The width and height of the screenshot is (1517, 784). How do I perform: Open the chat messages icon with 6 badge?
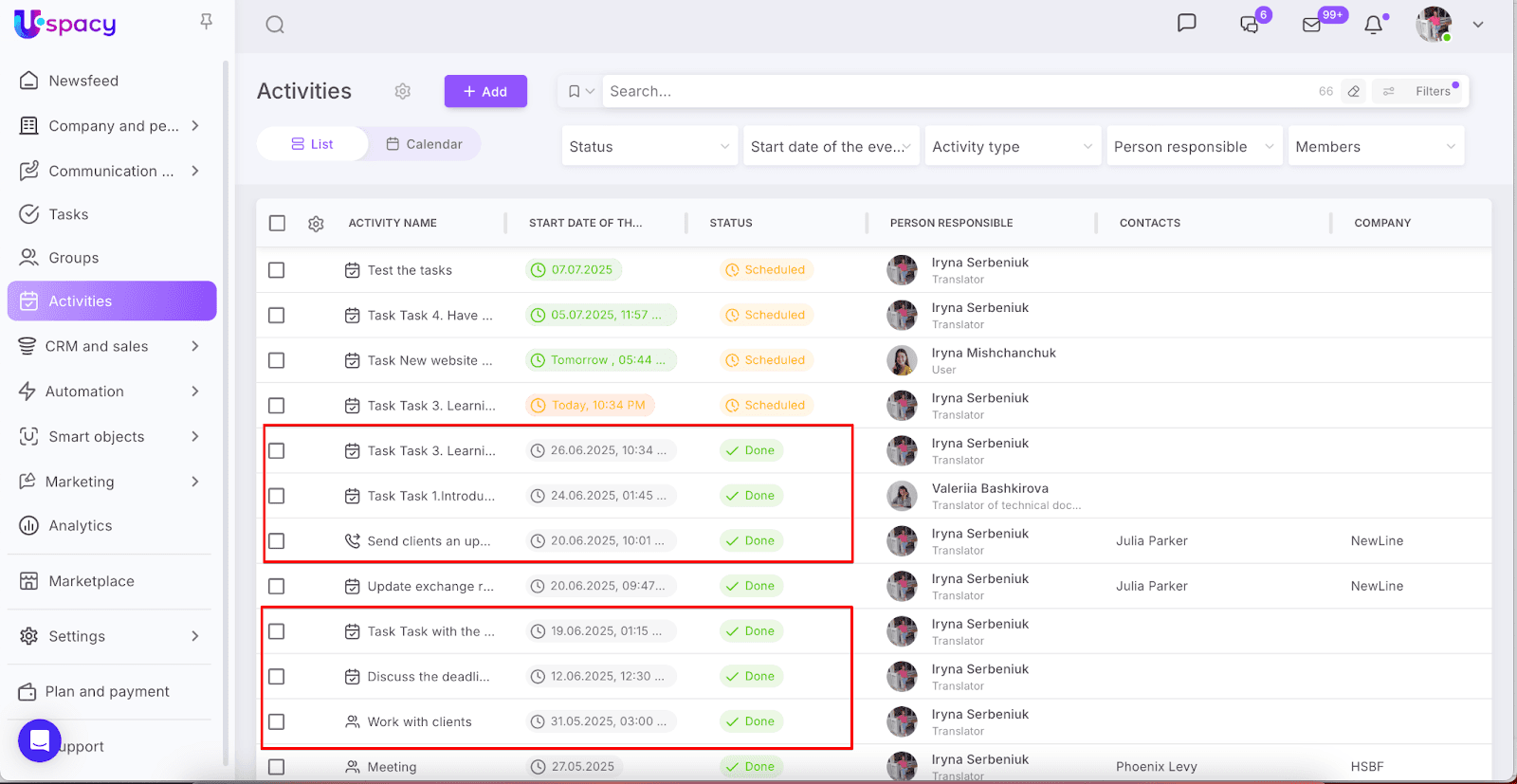(1250, 25)
